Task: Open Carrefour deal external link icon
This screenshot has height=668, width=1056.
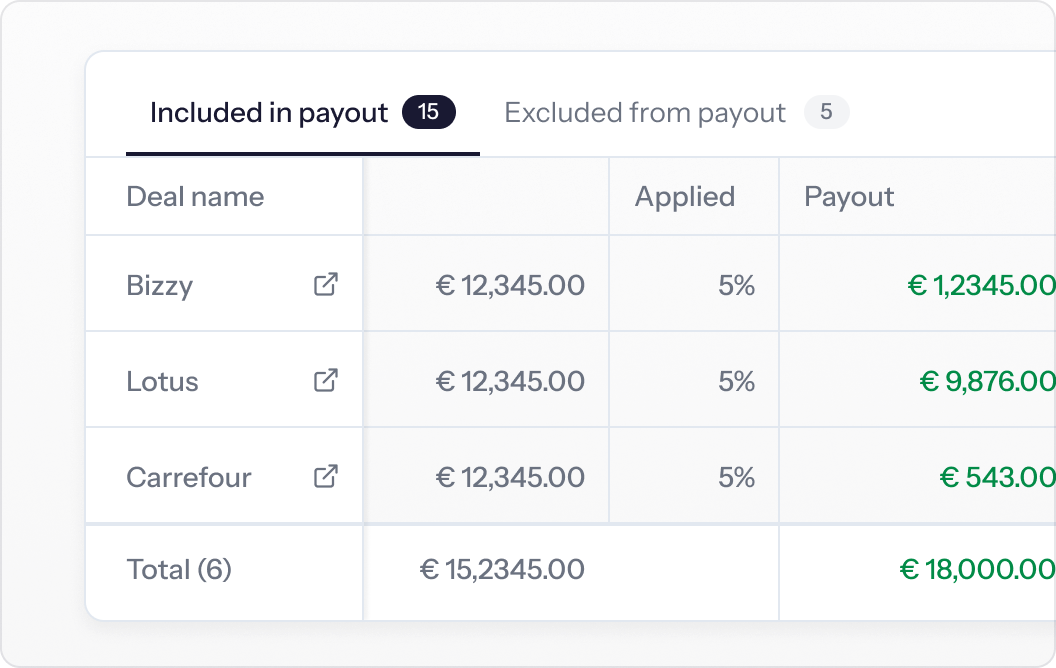Action: point(326,476)
